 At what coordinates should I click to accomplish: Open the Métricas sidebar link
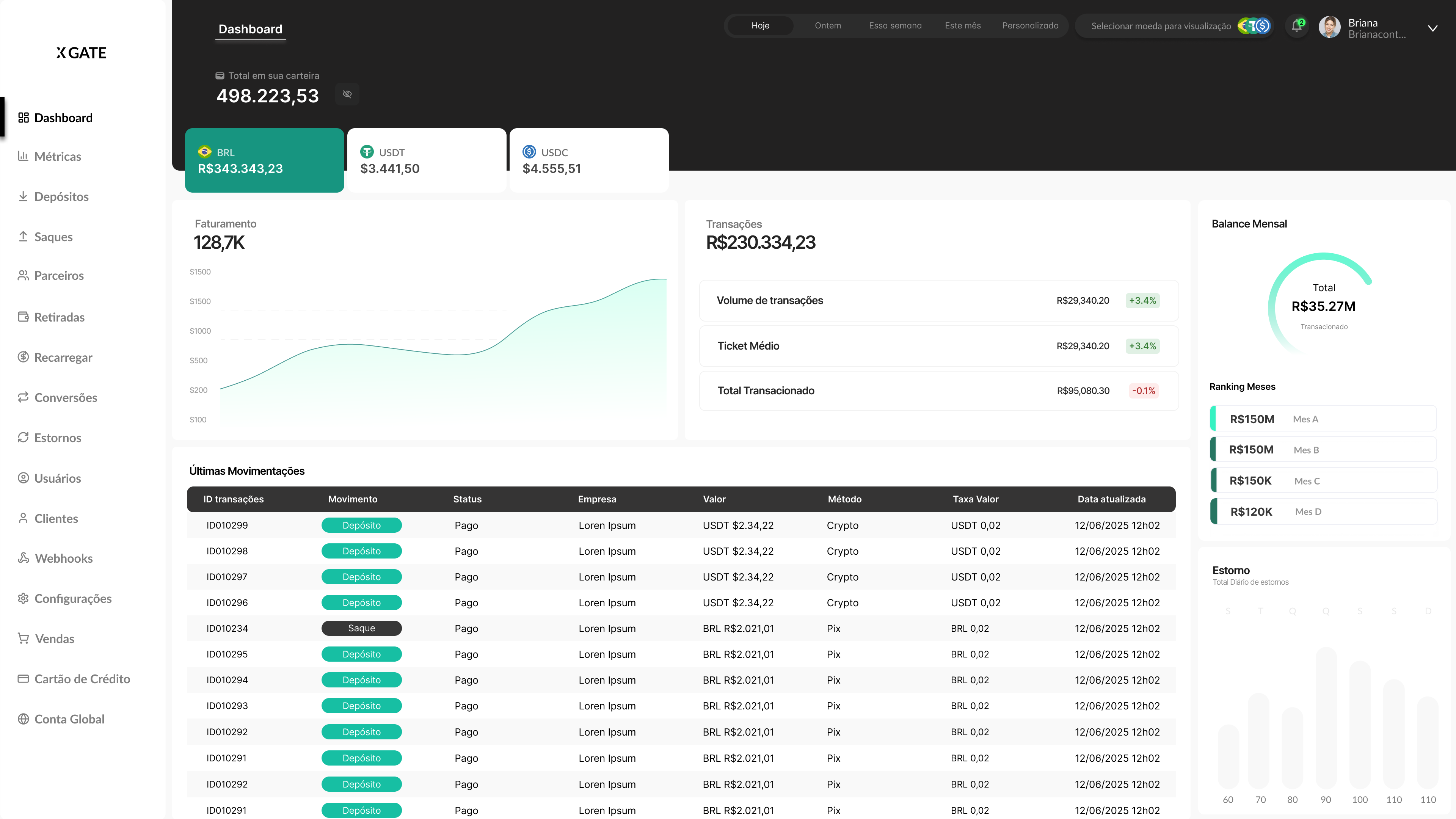58,157
